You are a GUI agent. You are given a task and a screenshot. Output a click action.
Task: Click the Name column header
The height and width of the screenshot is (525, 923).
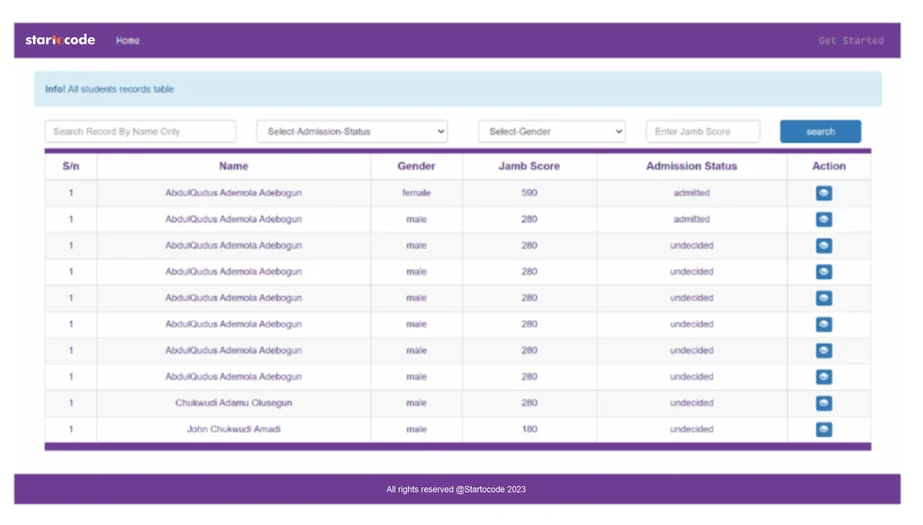(234, 166)
